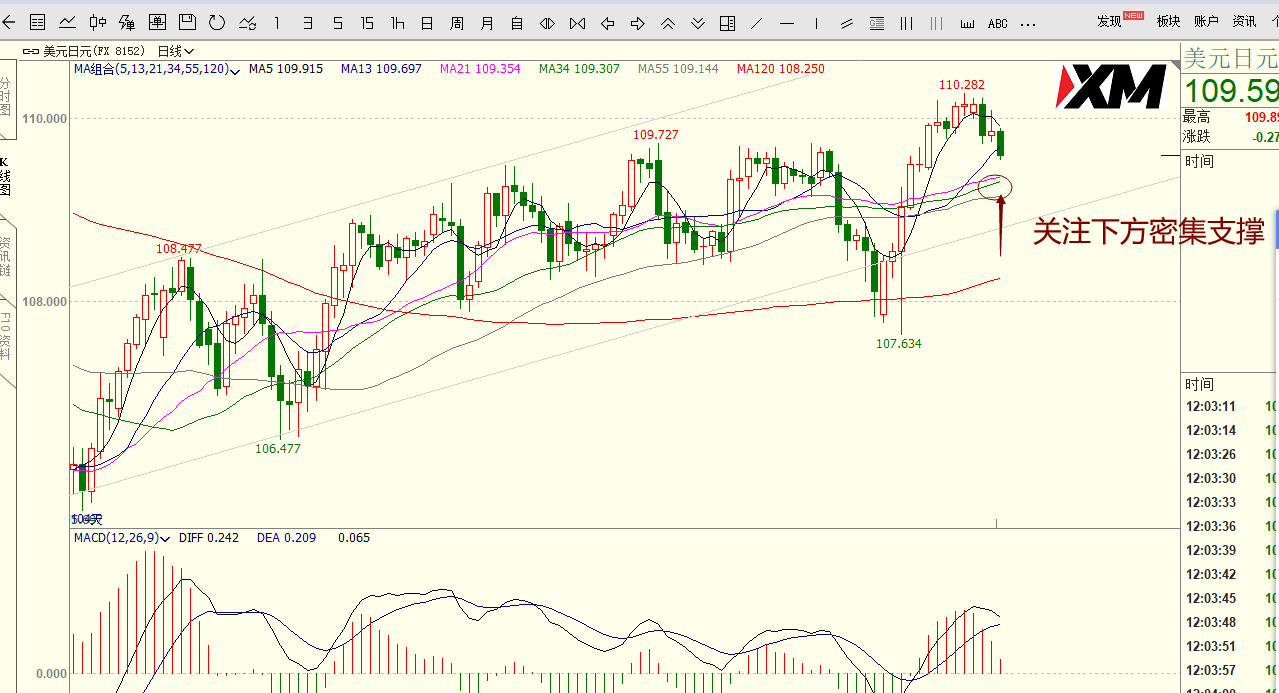Select the vertical line tool

(817, 22)
